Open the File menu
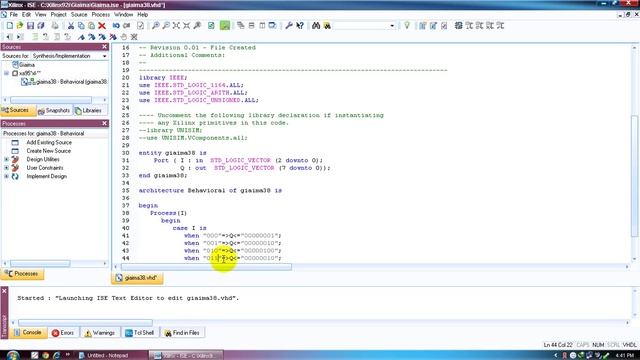This screenshot has height=360, width=640. point(13,14)
